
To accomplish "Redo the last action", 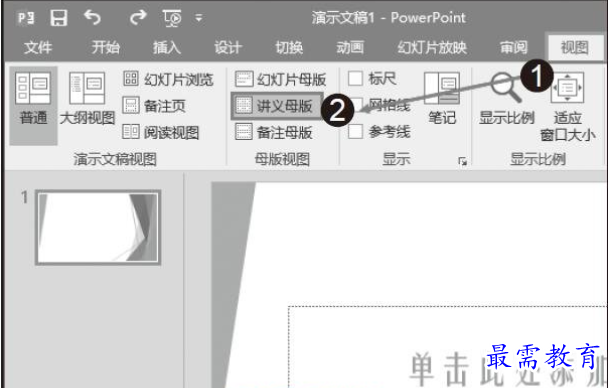I will [138, 17].
